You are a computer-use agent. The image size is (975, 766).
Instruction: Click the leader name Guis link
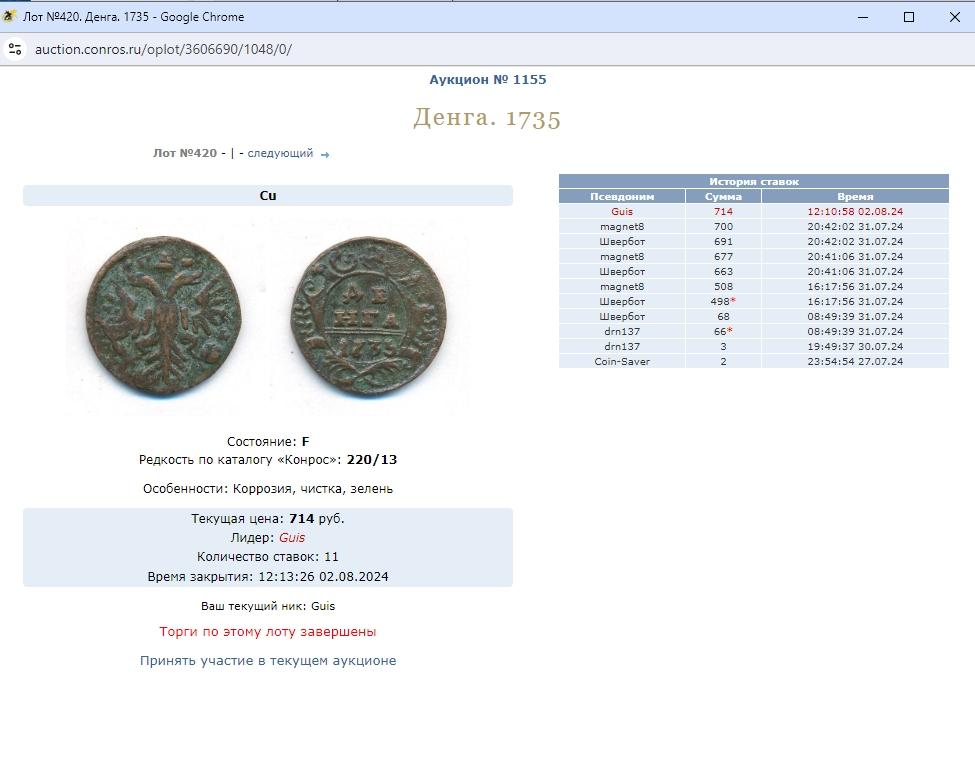[x=292, y=538]
